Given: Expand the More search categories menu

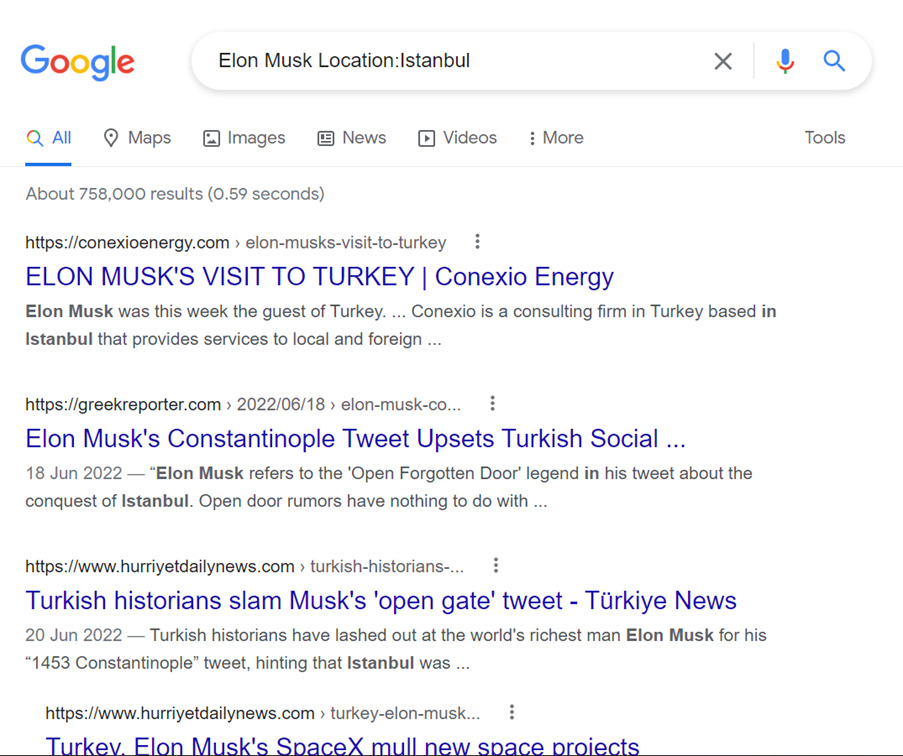Looking at the screenshot, I should (x=556, y=138).
